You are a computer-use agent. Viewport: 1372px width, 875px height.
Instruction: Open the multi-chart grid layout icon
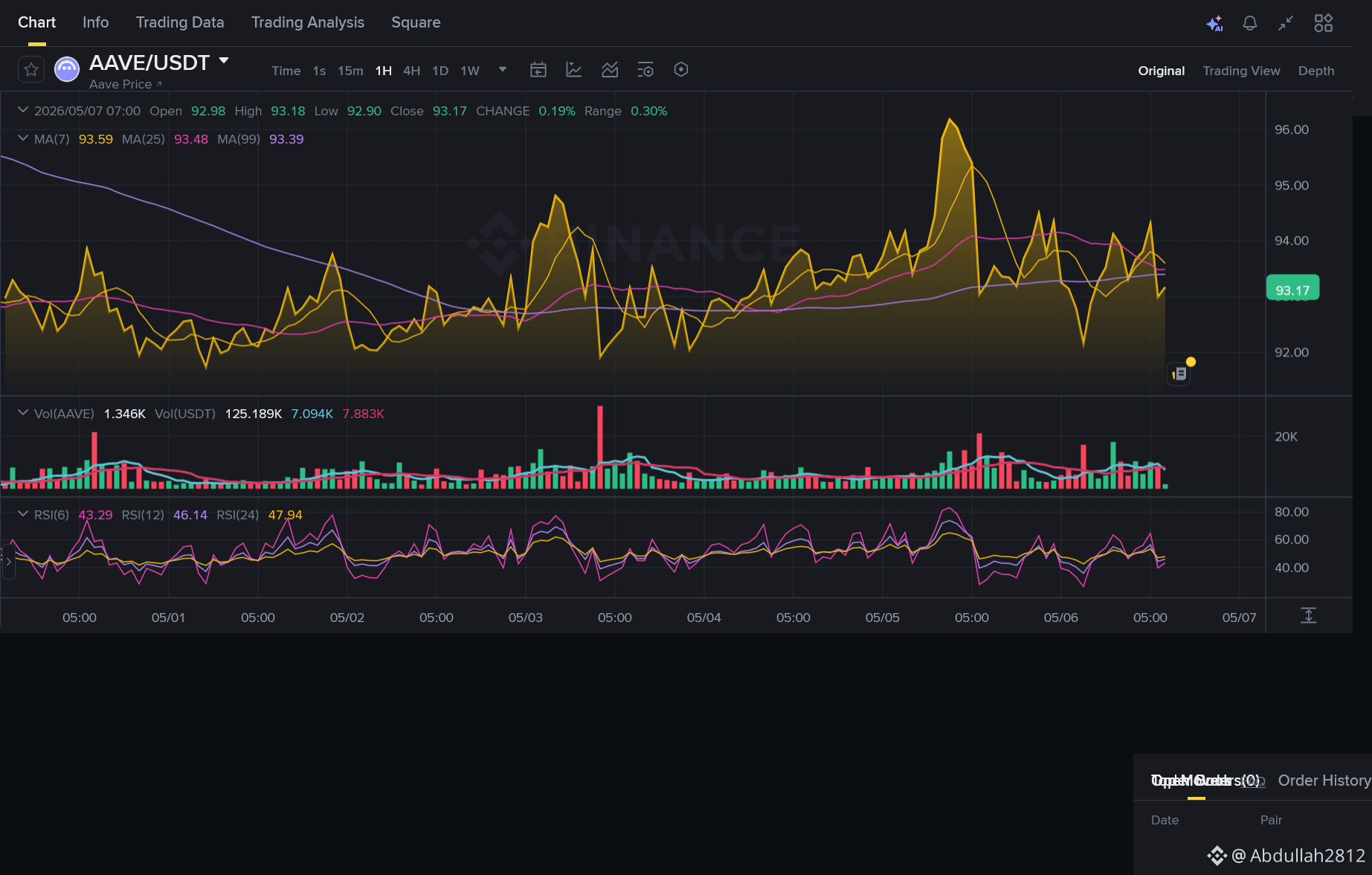pos(1324,23)
